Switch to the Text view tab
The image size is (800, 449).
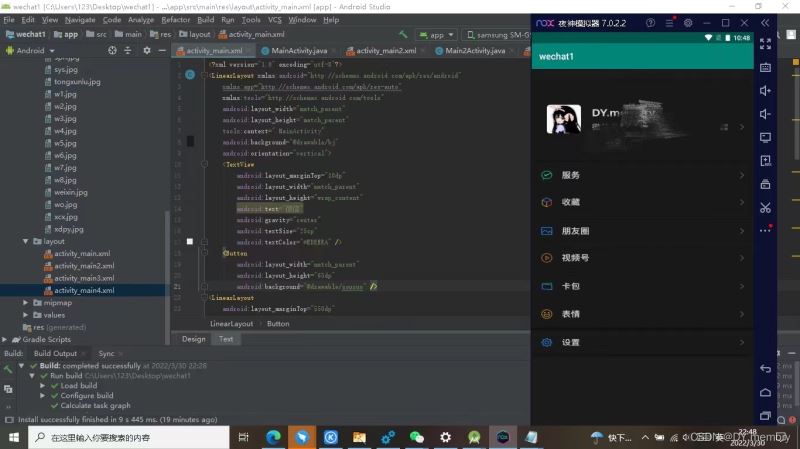226,339
